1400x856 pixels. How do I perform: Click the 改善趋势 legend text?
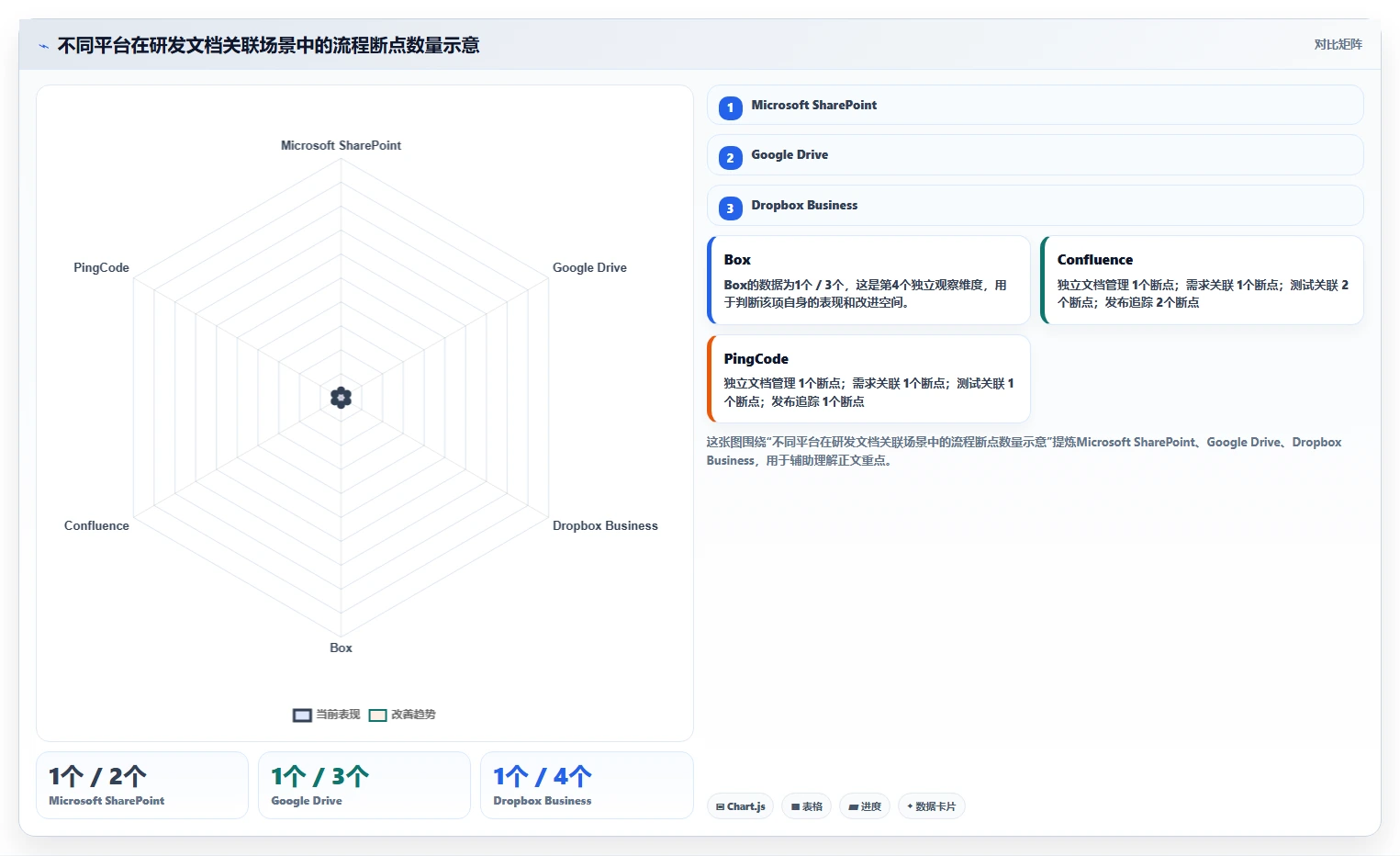(x=413, y=715)
